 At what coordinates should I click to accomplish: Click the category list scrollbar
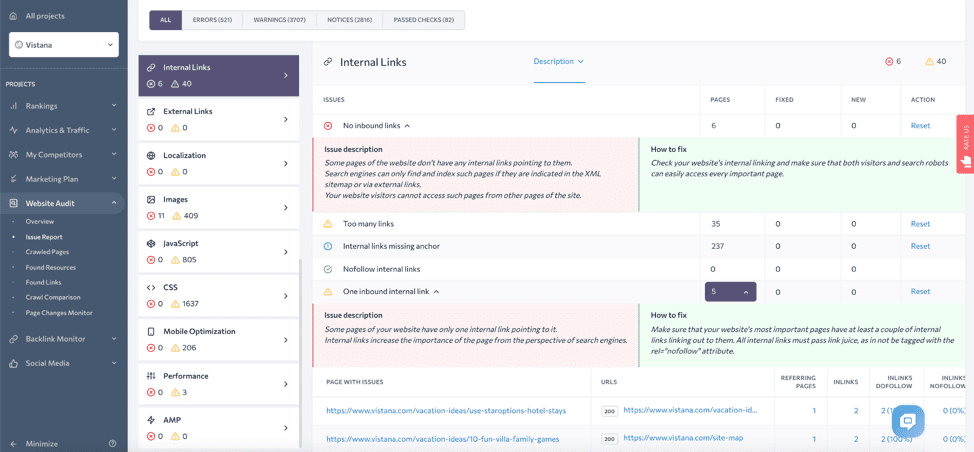[x=300, y=351]
